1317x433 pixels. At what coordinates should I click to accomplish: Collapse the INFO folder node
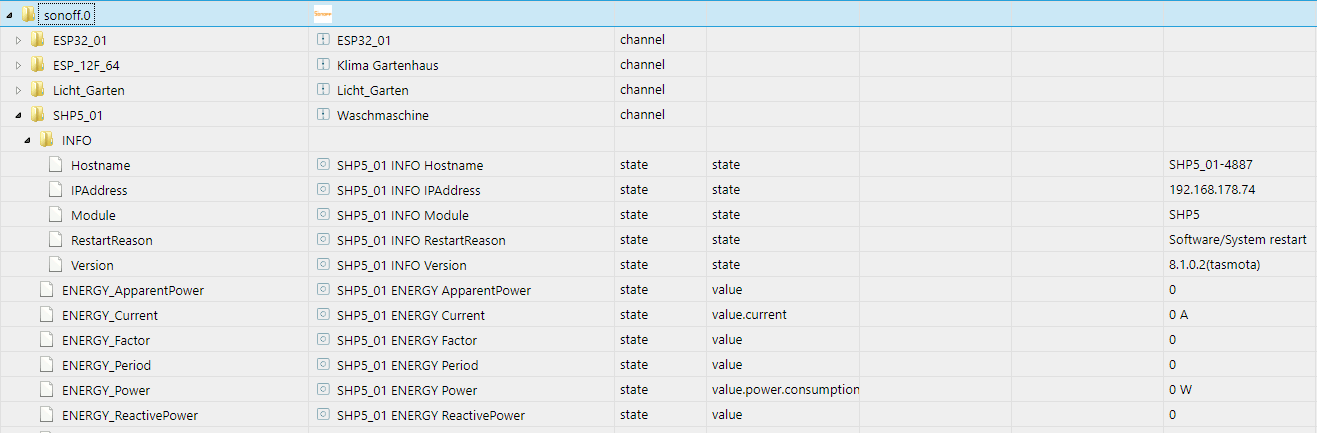point(27,140)
